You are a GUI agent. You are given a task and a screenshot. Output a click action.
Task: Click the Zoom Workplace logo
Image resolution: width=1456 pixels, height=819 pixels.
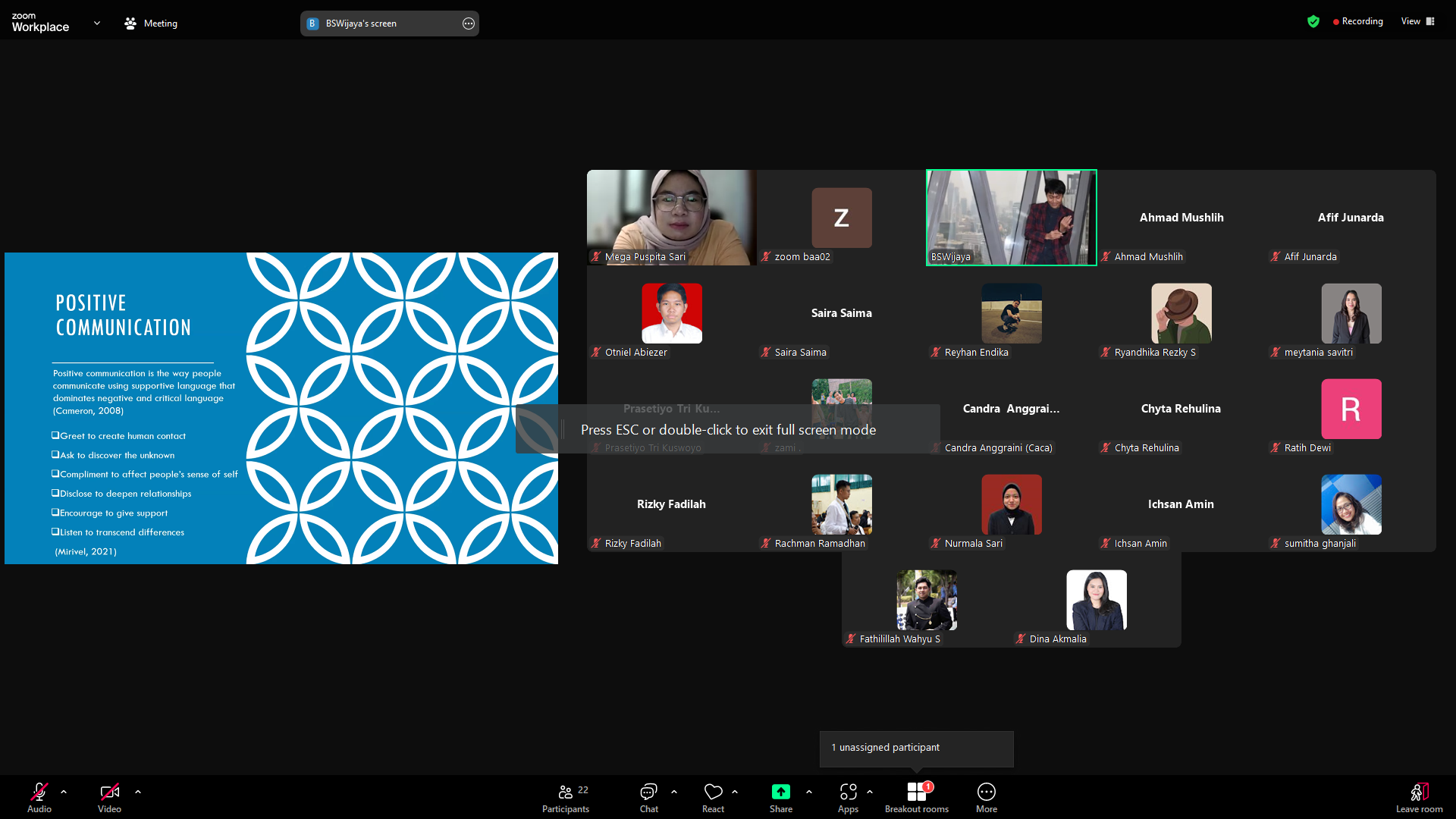pyautogui.click(x=40, y=23)
